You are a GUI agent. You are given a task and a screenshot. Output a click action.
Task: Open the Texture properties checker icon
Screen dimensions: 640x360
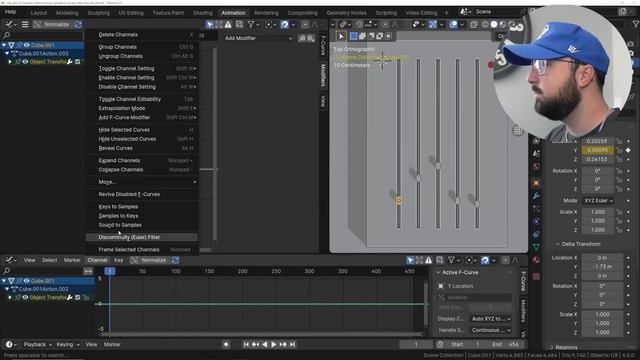(536, 276)
